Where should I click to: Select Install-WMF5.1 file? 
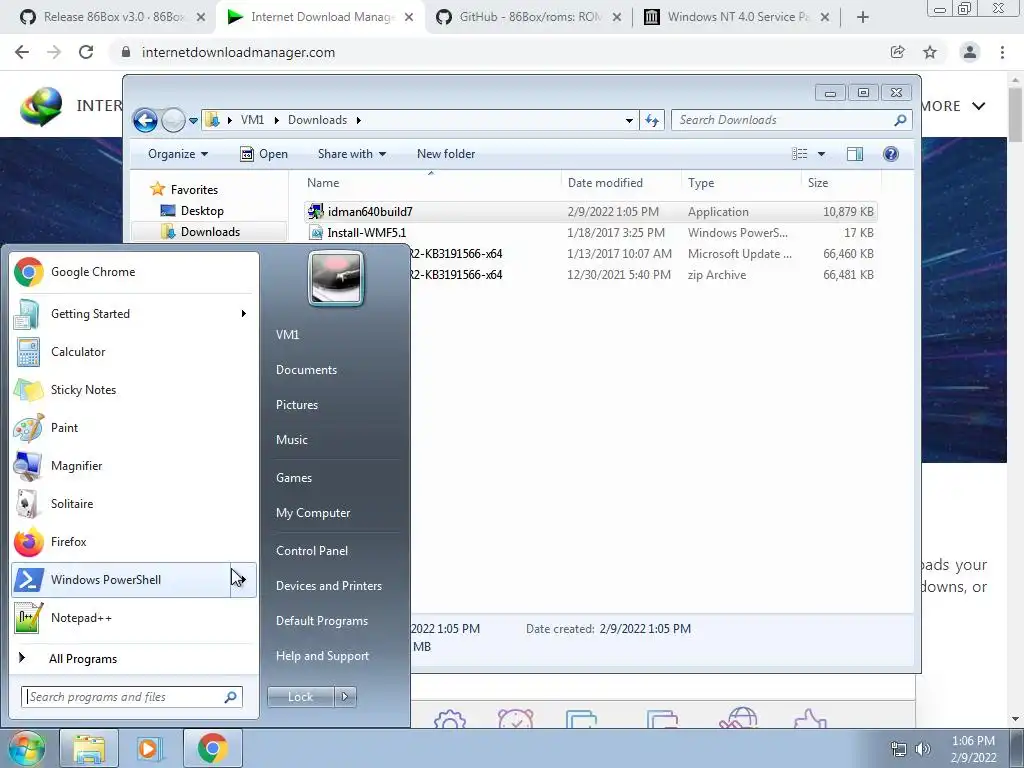pyautogui.click(x=590, y=232)
